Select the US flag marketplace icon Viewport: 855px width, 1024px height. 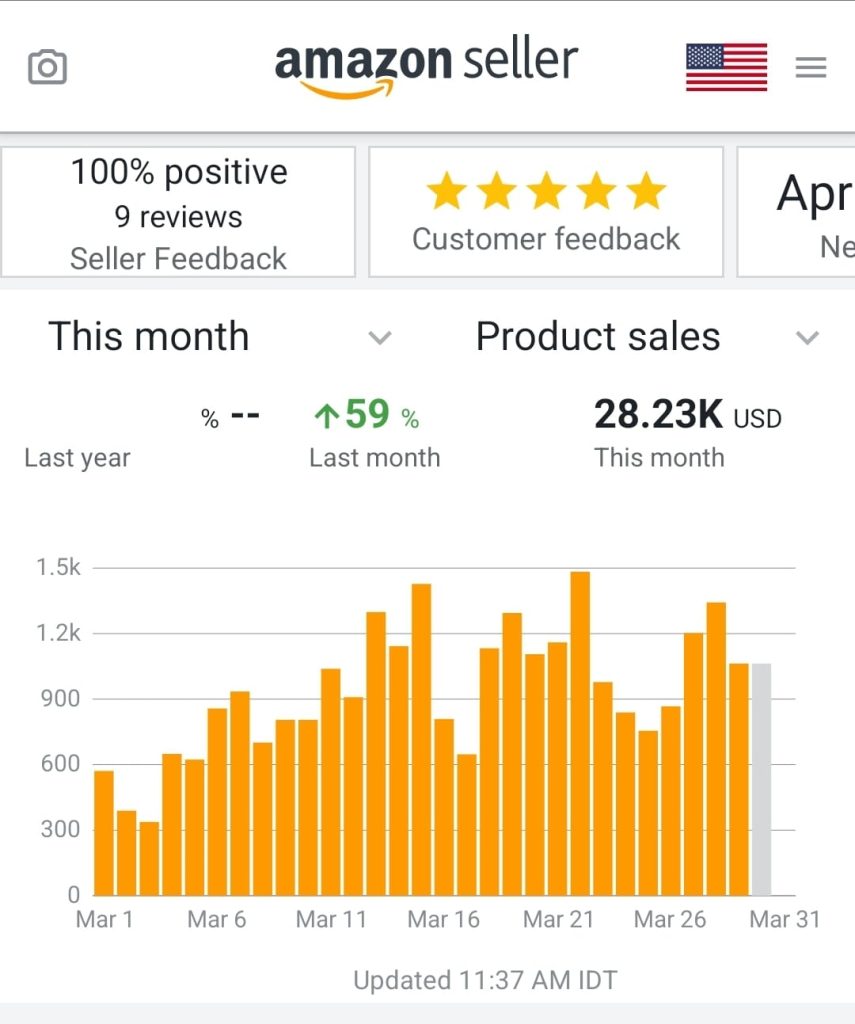[x=726, y=67]
